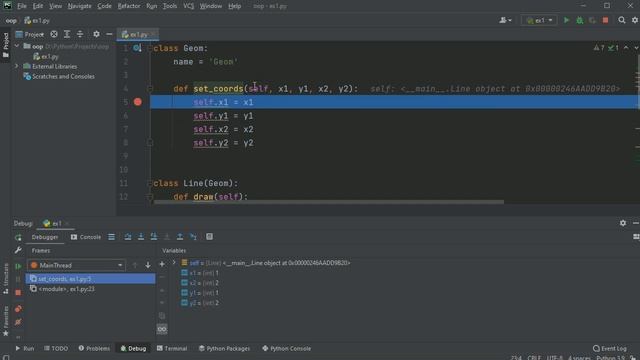
Task: Rerun ex1 in Debug panel
Action: [x=18, y=237]
